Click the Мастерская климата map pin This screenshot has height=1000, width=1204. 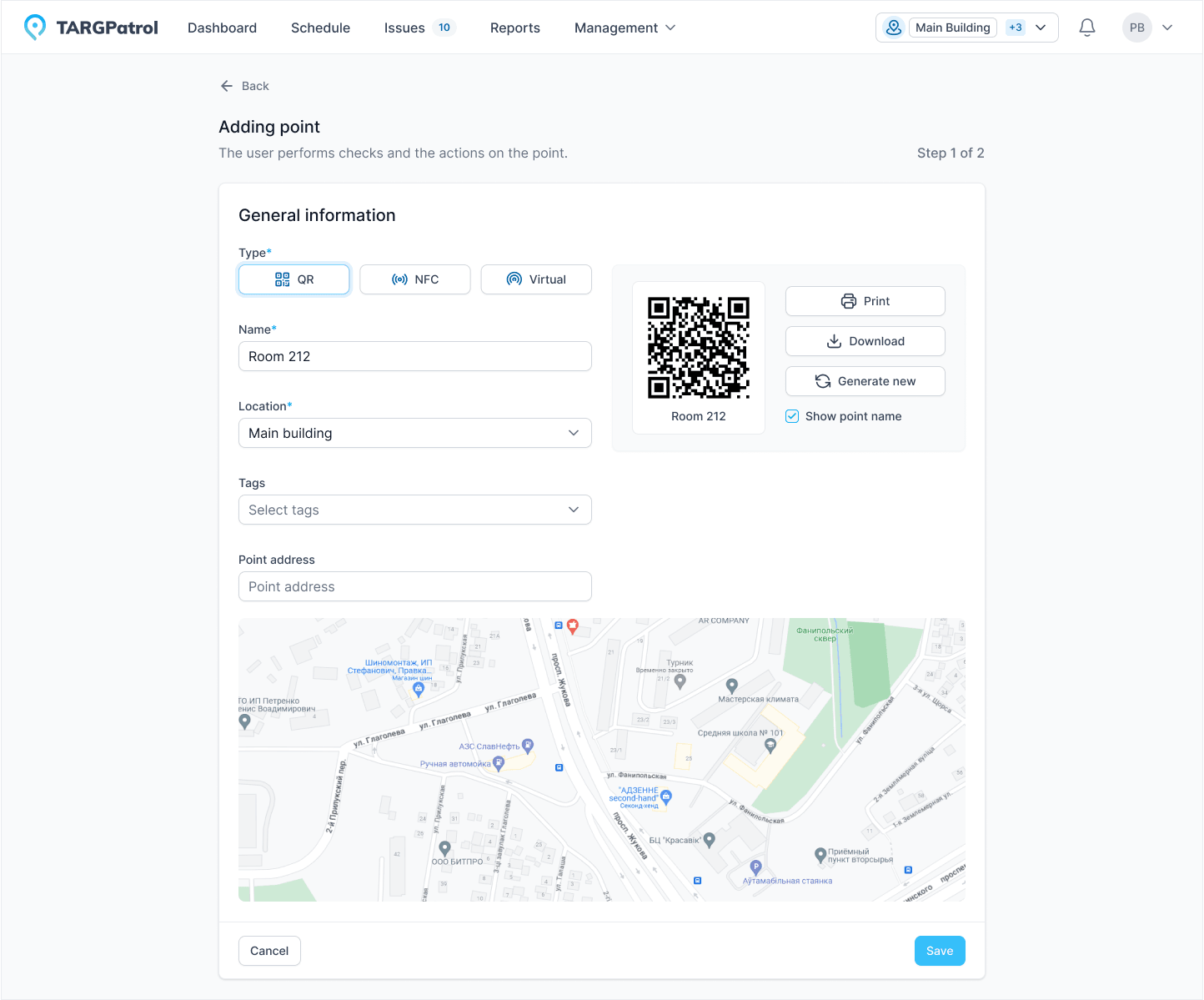click(x=732, y=686)
